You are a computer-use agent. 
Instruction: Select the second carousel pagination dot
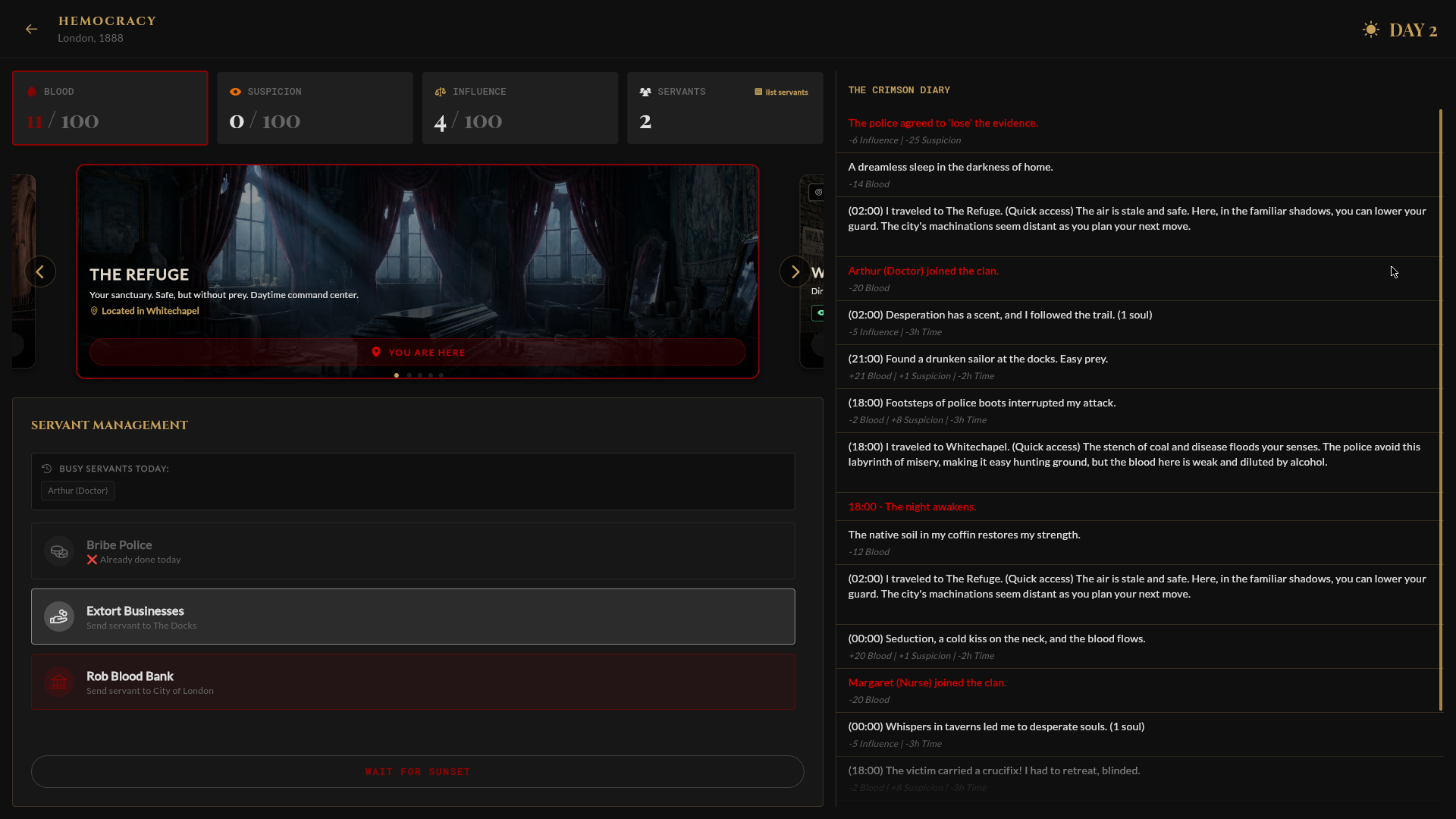pos(409,375)
